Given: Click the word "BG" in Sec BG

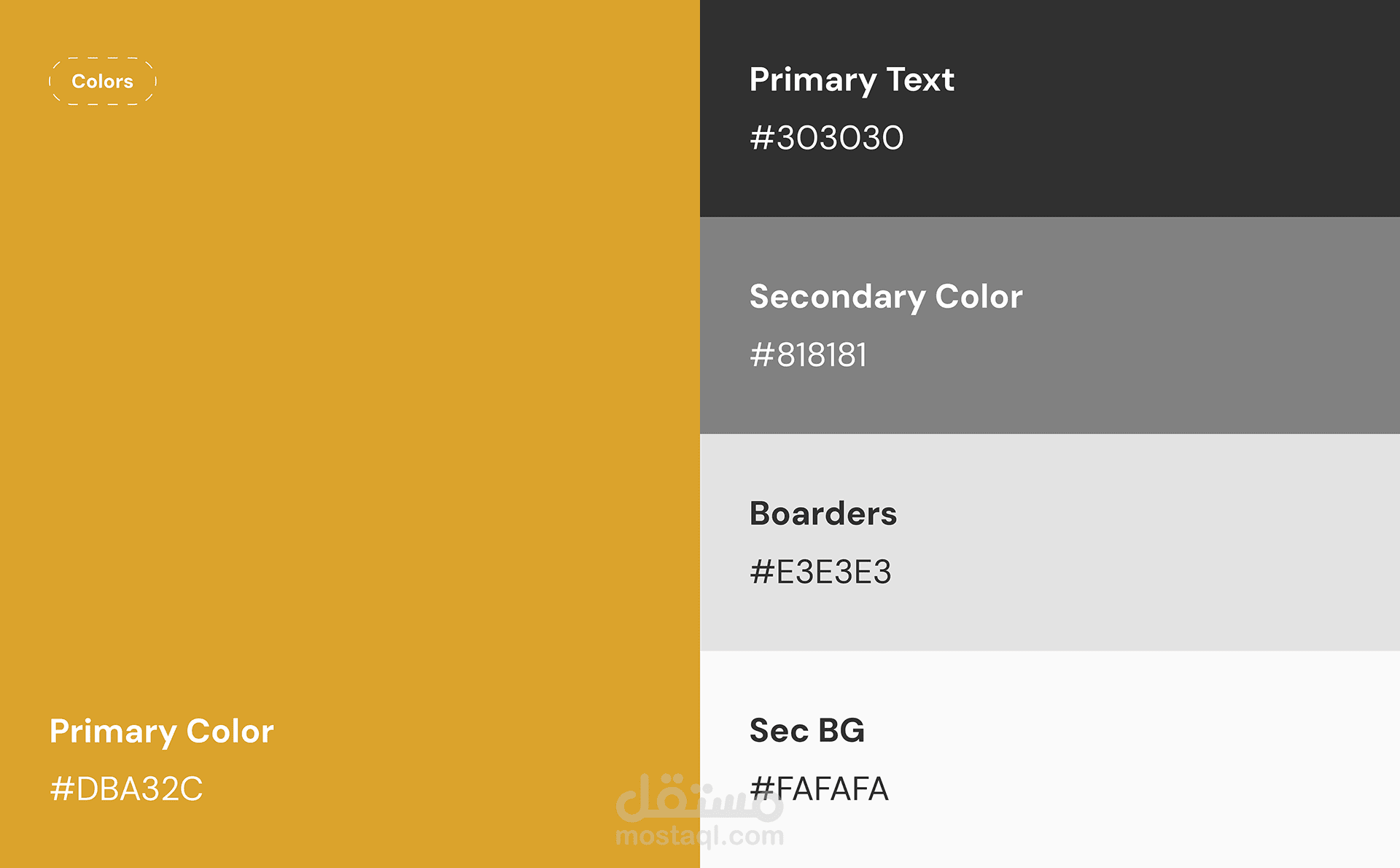Looking at the screenshot, I should [841, 731].
